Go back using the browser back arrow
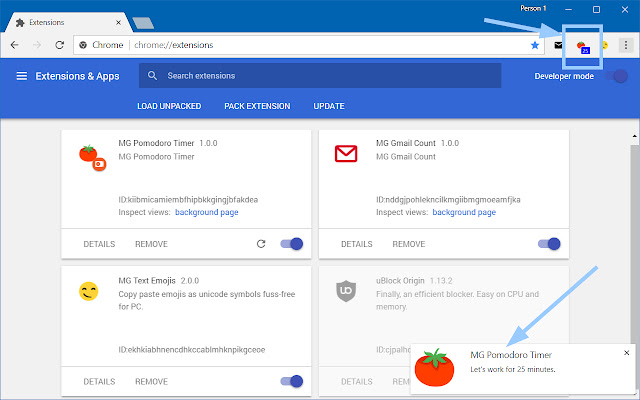The width and height of the screenshot is (640, 400). 15,45
